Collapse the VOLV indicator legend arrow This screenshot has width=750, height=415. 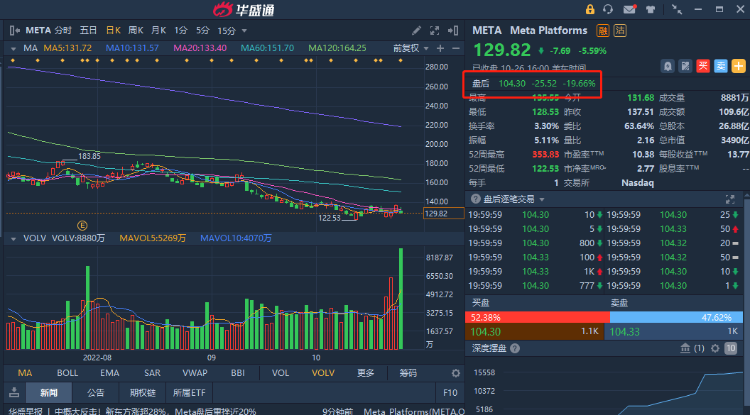[13, 238]
